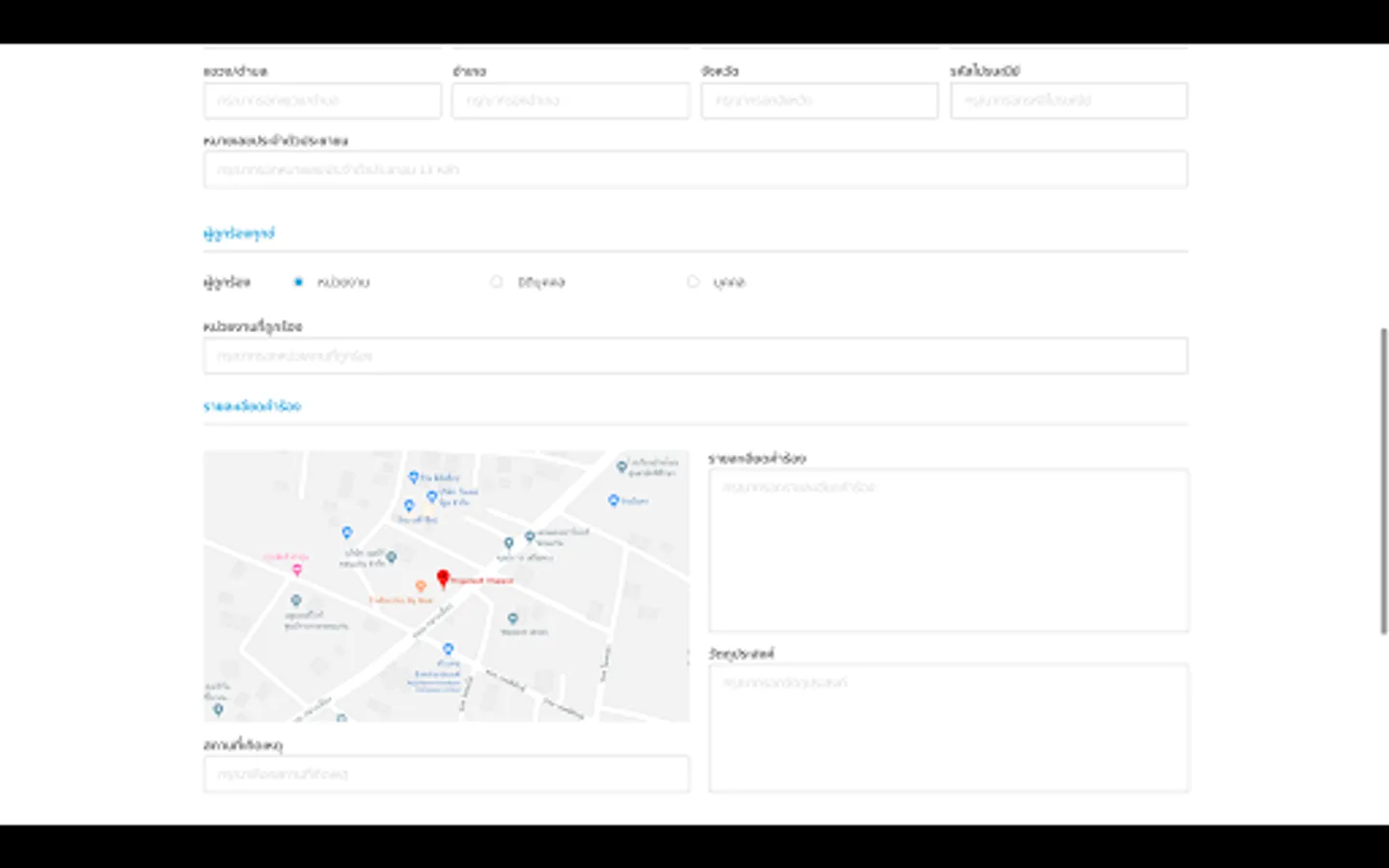Click the 13-digit national ID number field

(x=695, y=170)
